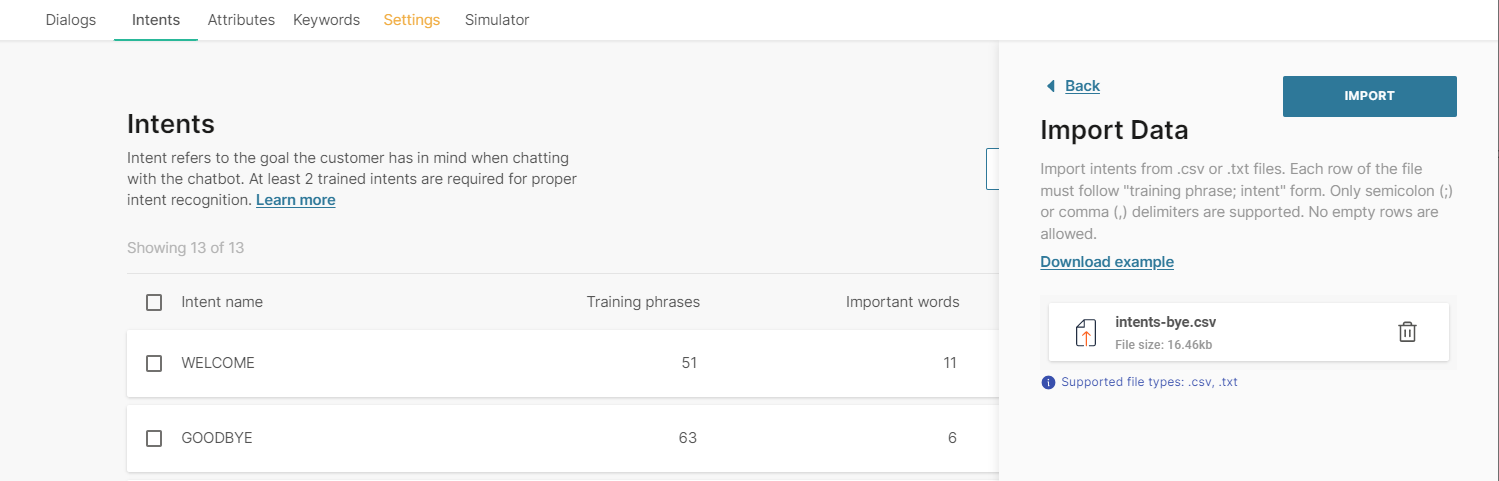Go to the Keywords tab
Image resolution: width=1499 pixels, height=481 pixels.
click(x=326, y=20)
